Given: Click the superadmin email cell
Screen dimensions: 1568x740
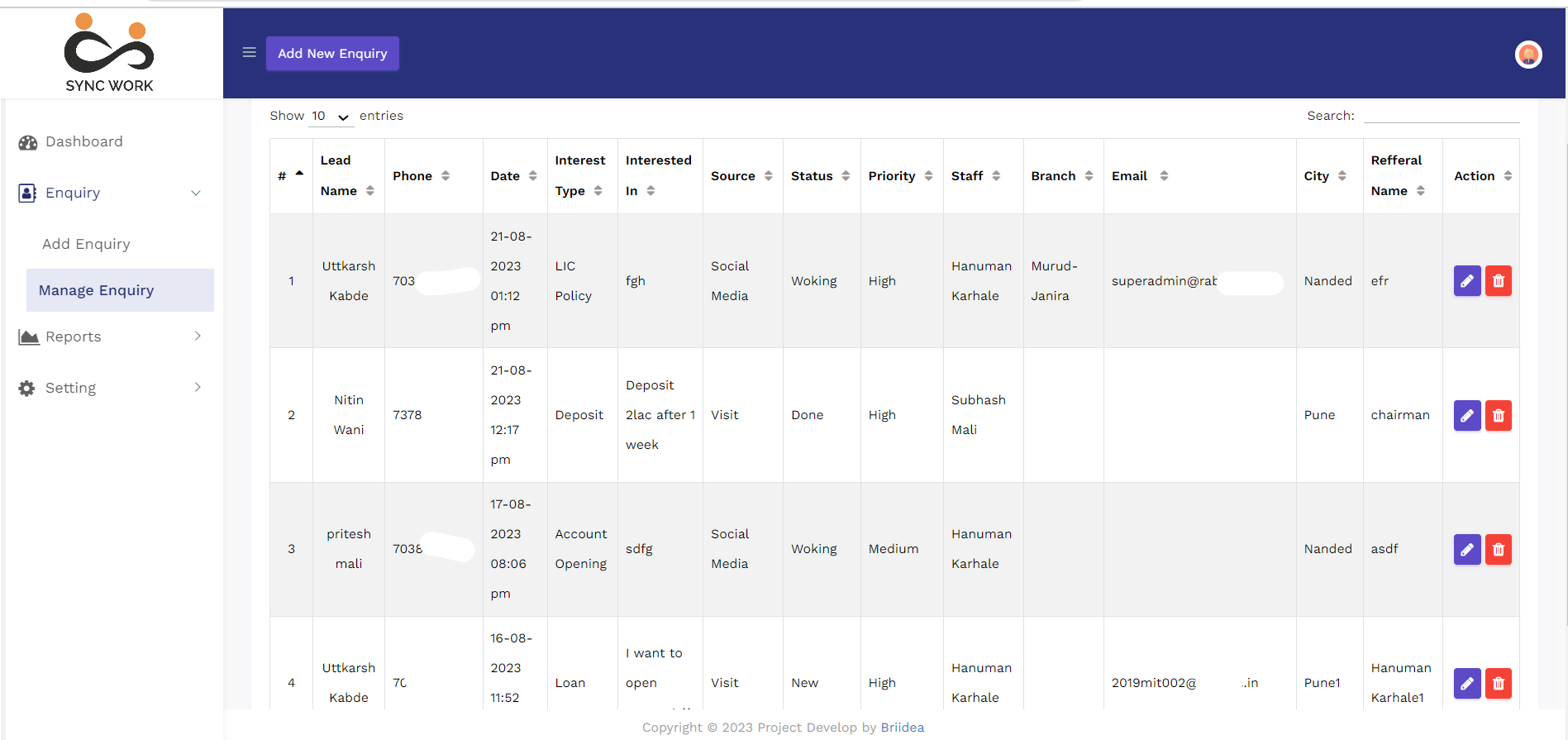Looking at the screenshot, I should click(x=1199, y=281).
